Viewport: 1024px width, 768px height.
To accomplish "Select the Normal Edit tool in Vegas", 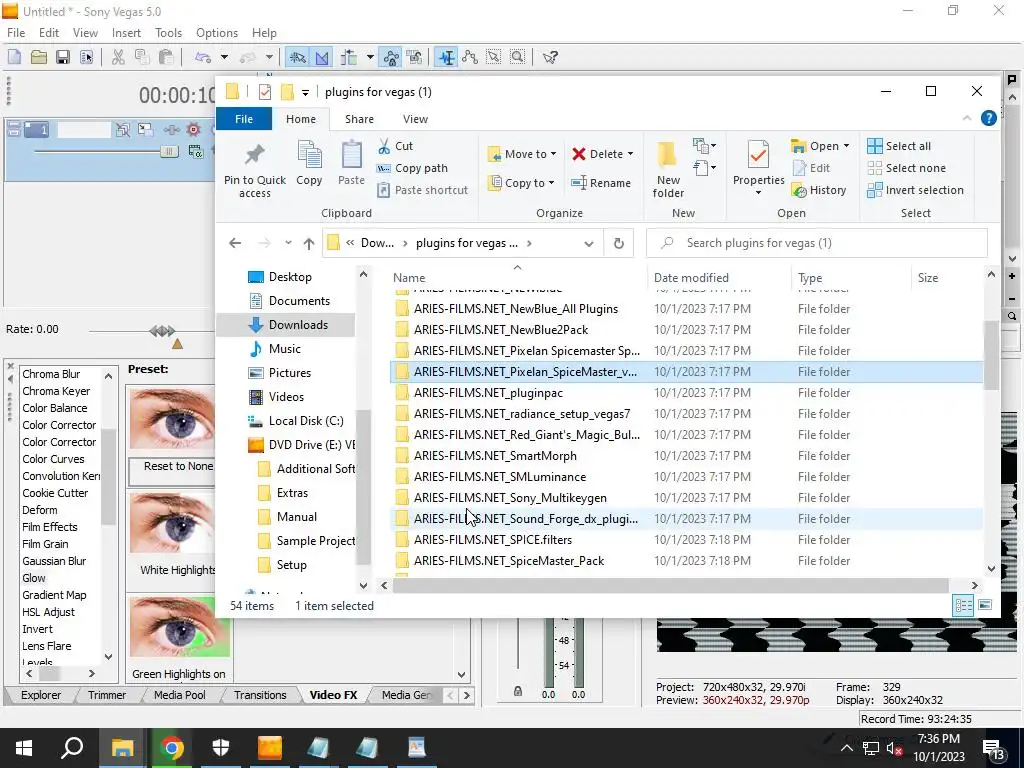I will pos(447,57).
